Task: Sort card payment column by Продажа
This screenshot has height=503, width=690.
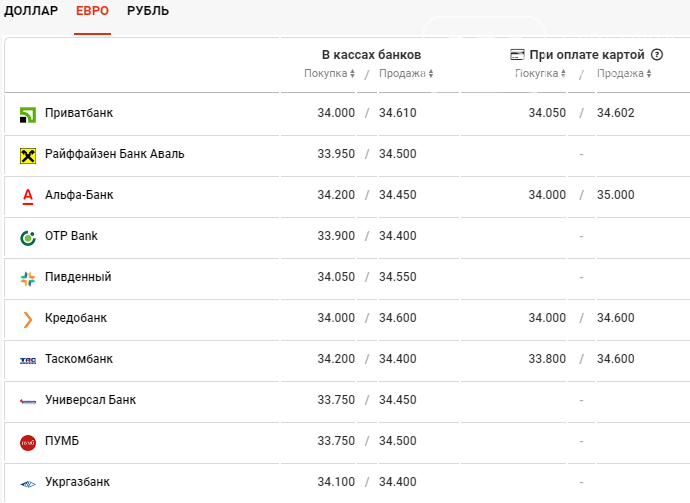Action: (x=624, y=73)
